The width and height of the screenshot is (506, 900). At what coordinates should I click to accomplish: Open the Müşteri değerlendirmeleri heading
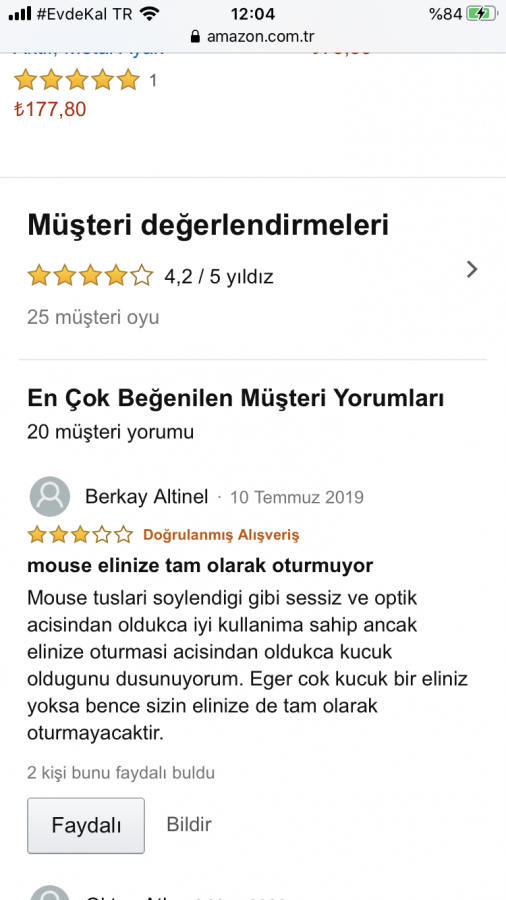208,225
